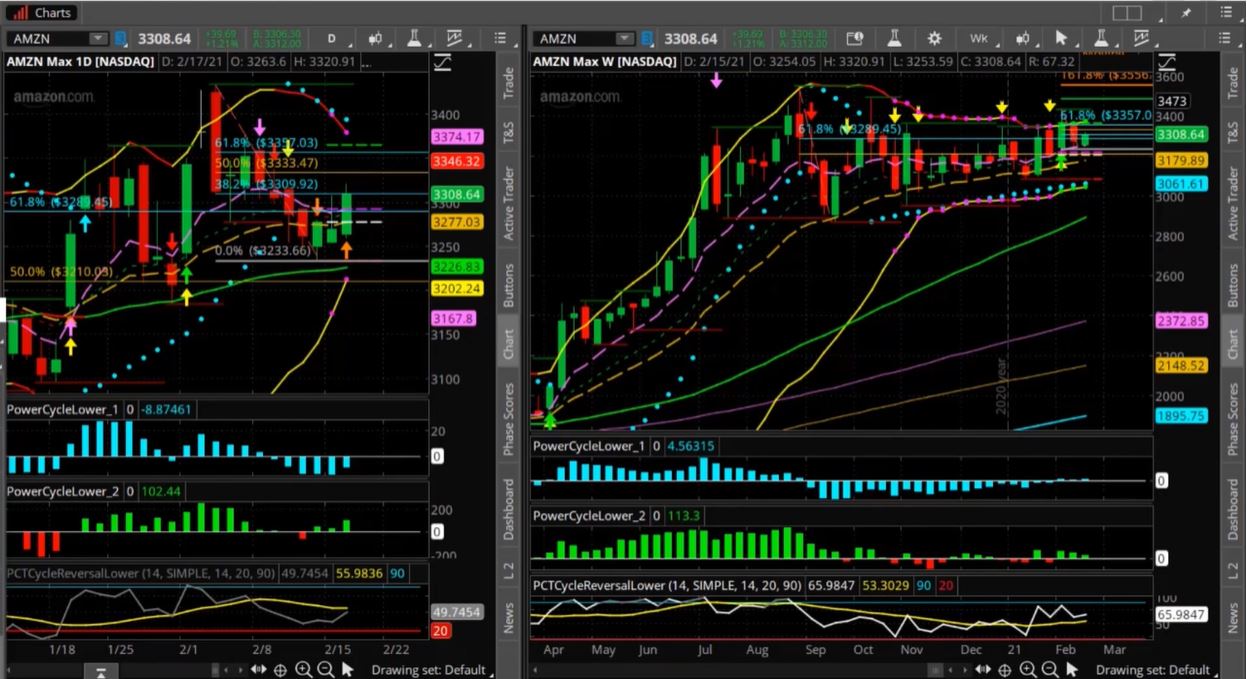Open L 2 tab on right chart sidebar
1247x679 pixels.
pyautogui.click(x=1232, y=571)
